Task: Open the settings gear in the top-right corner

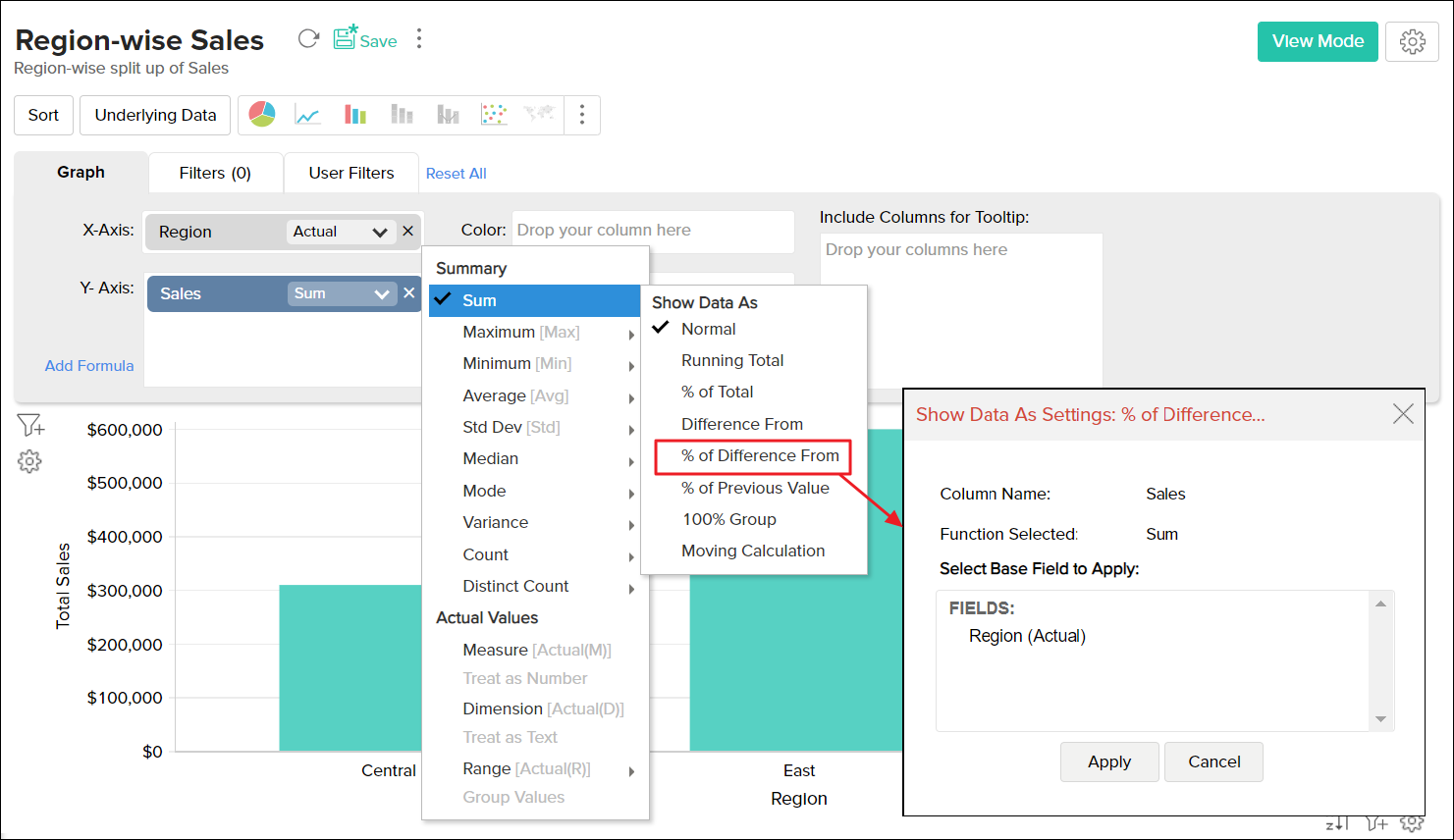Action: coord(1412,41)
